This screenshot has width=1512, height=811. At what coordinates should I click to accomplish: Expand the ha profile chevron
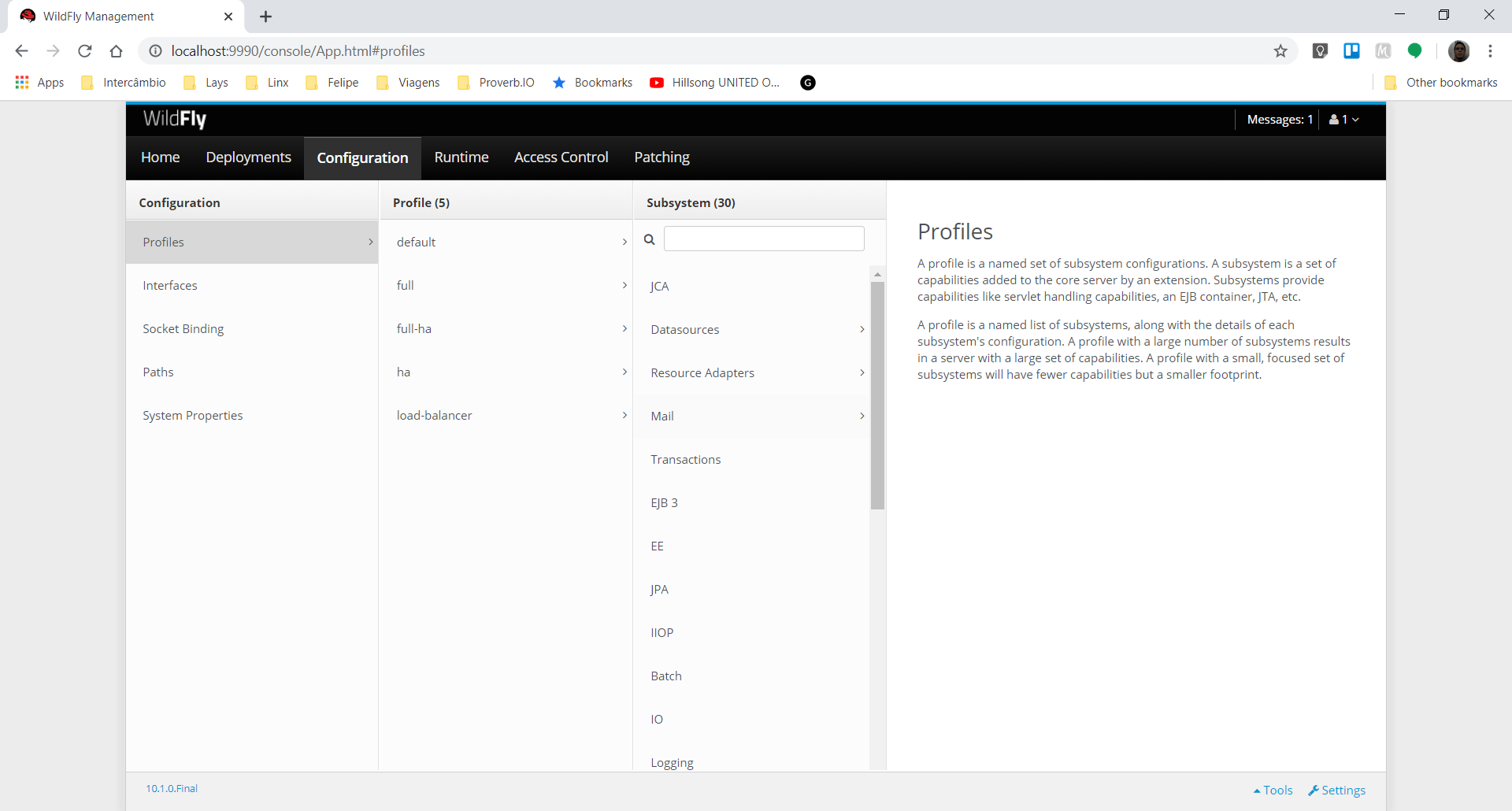click(x=624, y=372)
